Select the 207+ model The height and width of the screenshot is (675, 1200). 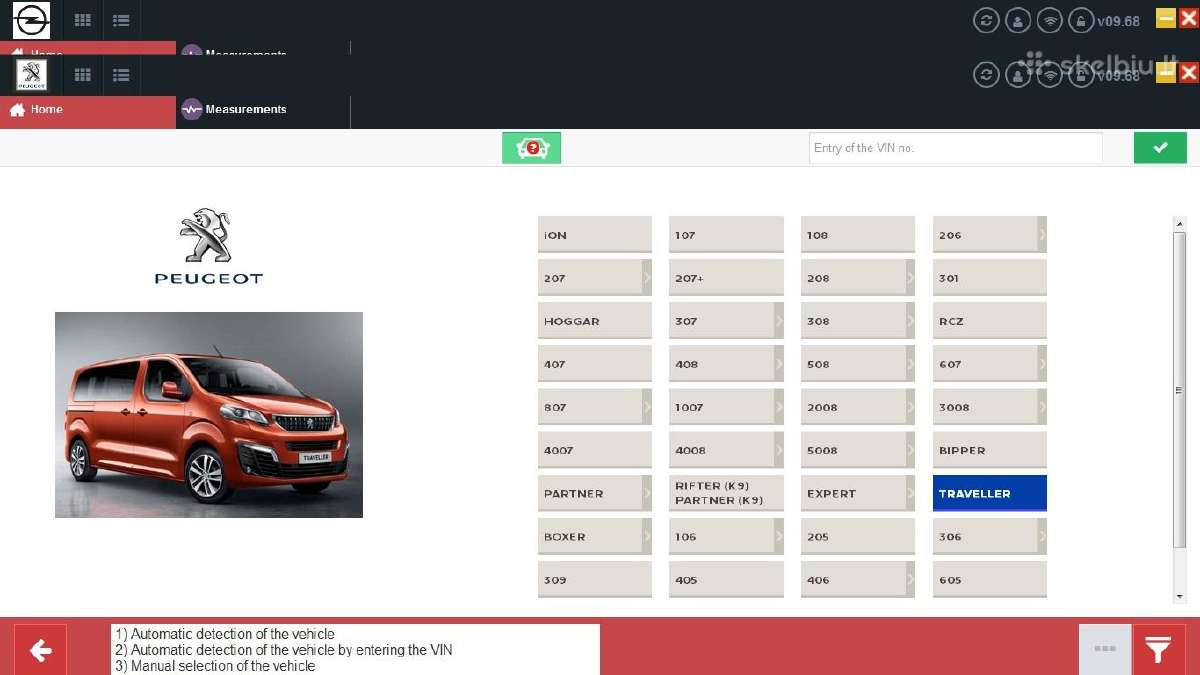(726, 278)
